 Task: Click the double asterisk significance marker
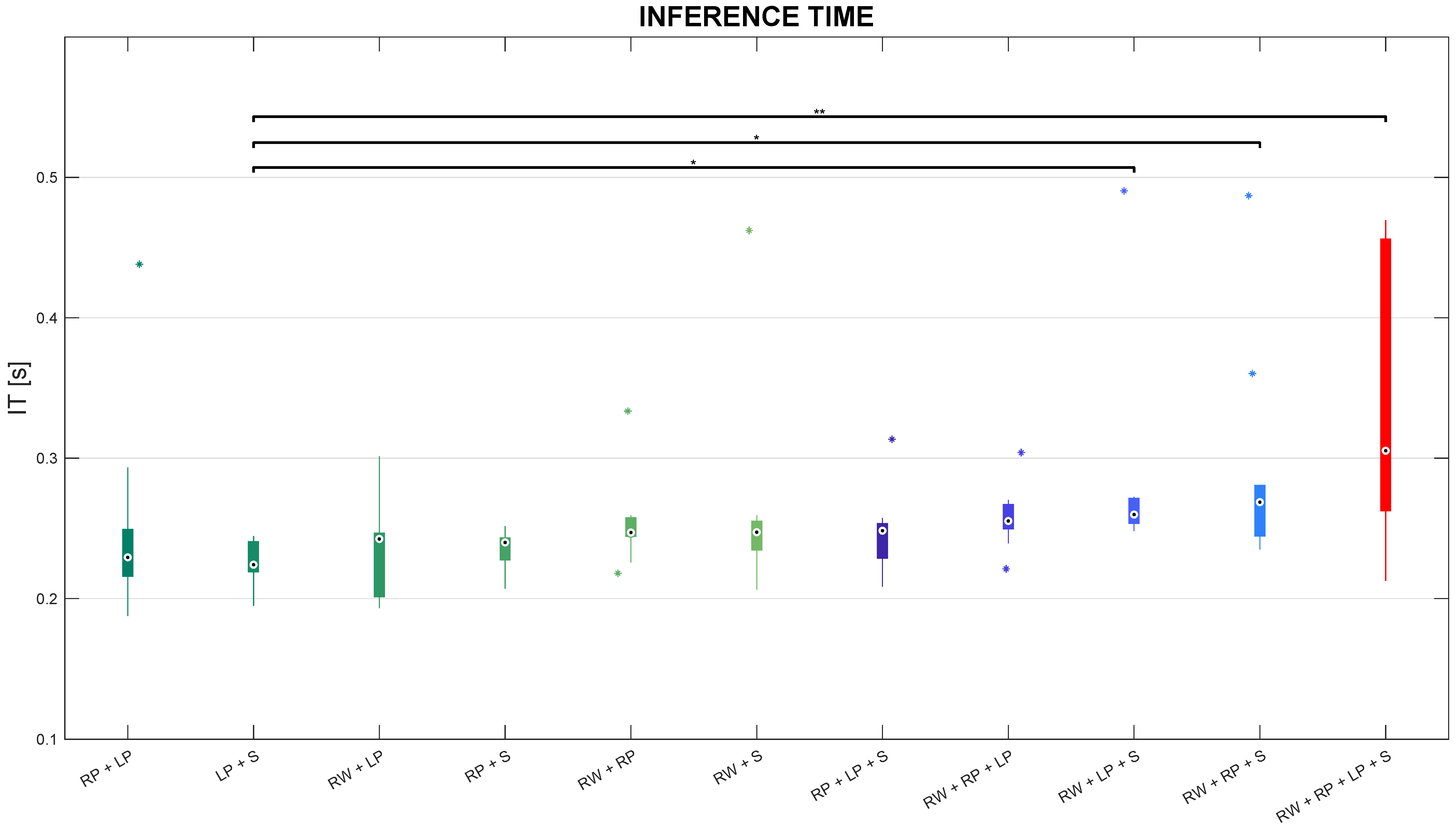coord(819,112)
